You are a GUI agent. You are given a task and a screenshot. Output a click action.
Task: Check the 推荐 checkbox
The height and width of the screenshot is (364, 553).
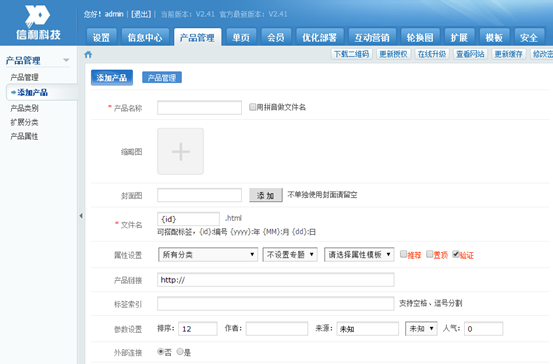(x=403, y=254)
